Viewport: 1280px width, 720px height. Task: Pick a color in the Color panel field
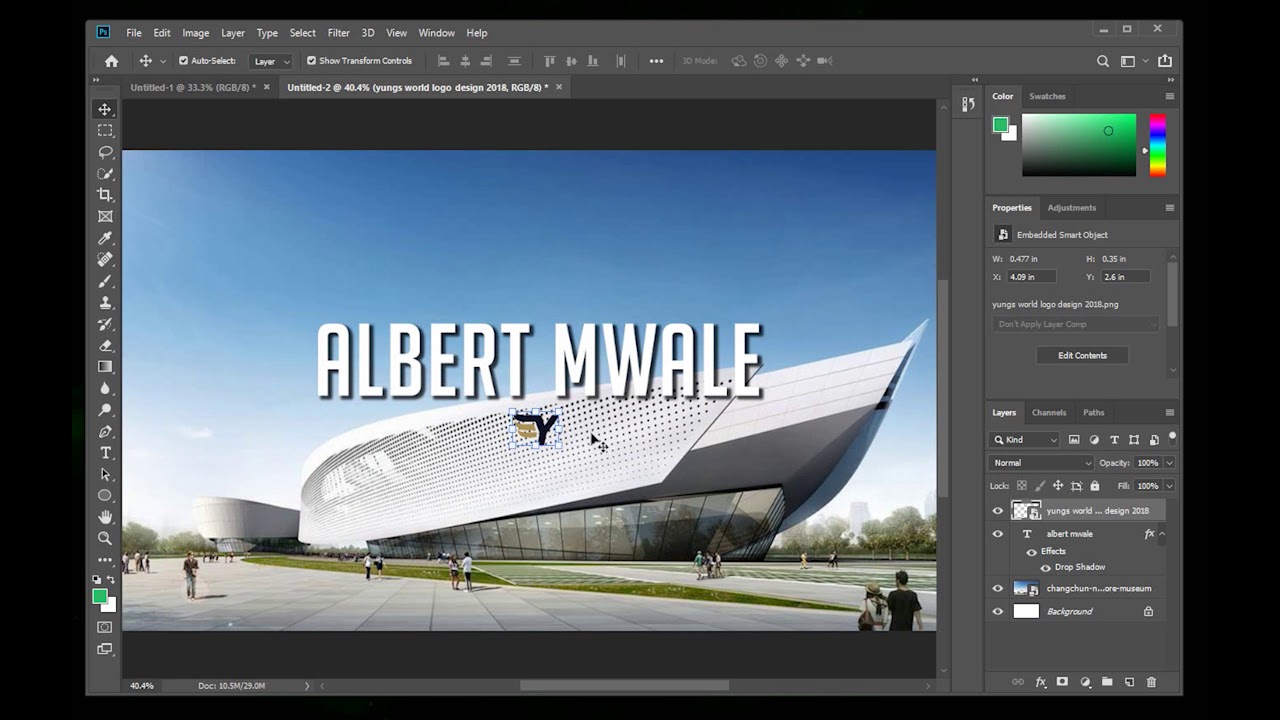point(1079,145)
